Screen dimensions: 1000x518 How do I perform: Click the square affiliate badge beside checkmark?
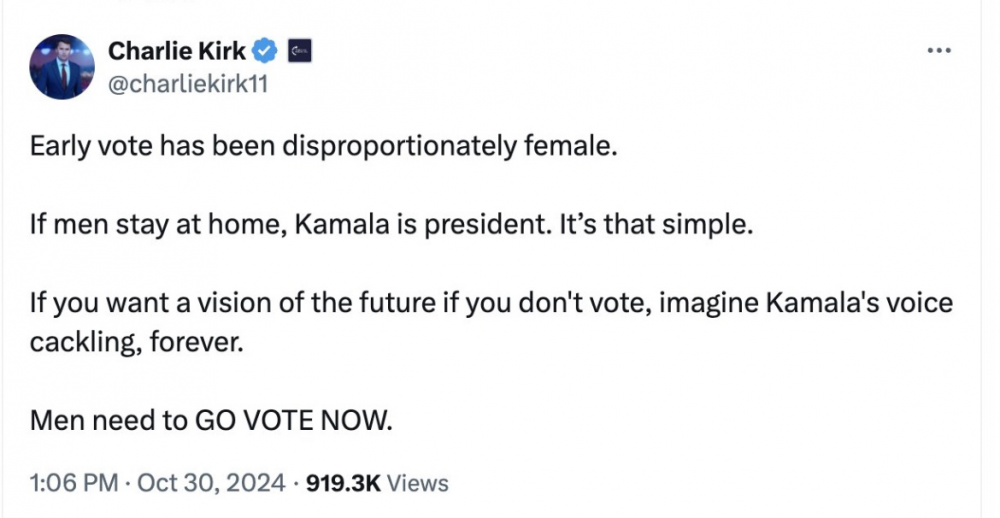[299, 50]
